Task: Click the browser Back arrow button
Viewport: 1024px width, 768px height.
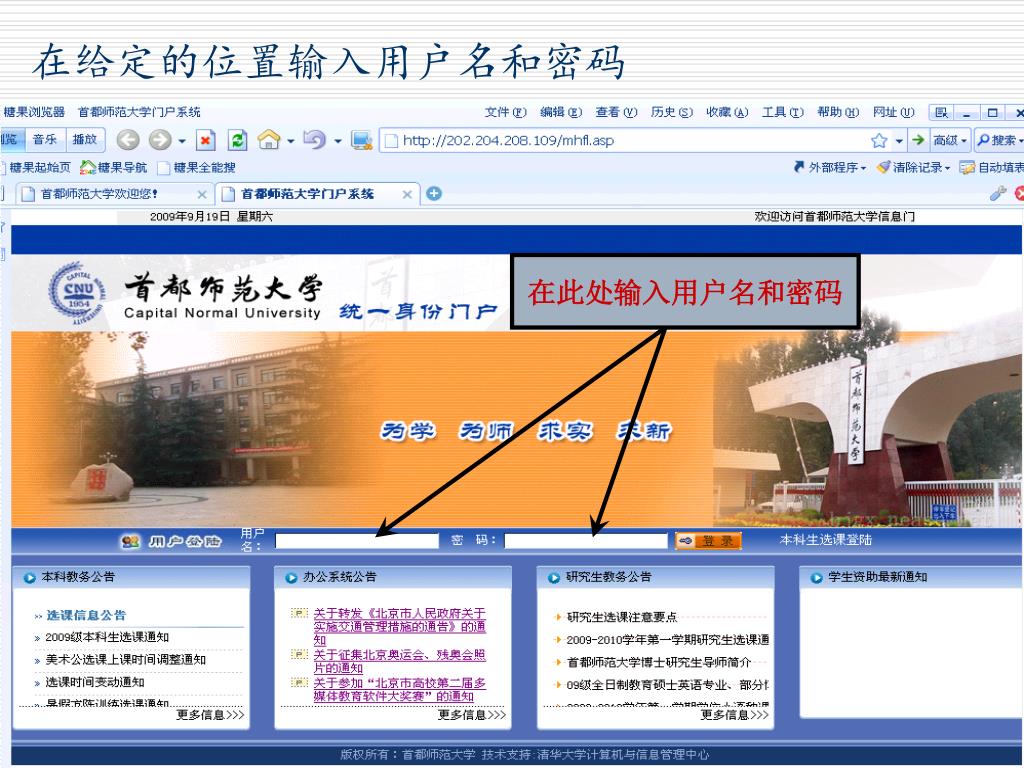Action: 128,140
